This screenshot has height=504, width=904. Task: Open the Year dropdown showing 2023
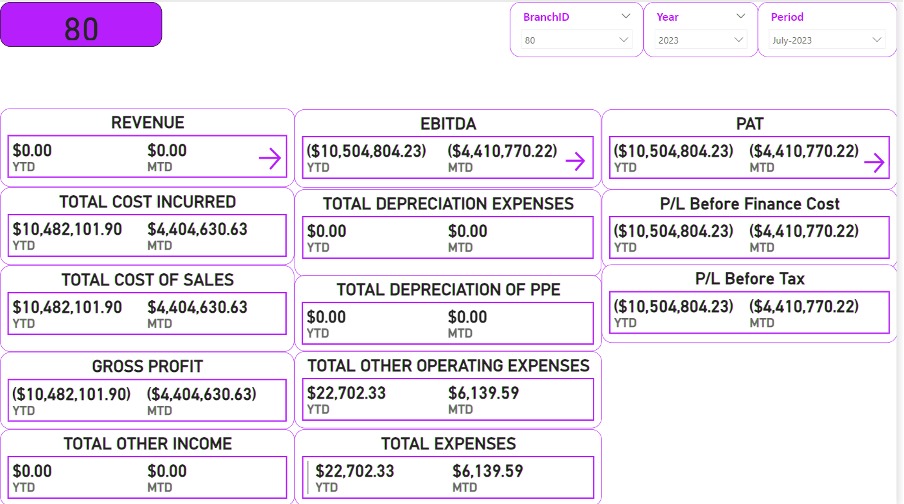[x=701, y=40]
